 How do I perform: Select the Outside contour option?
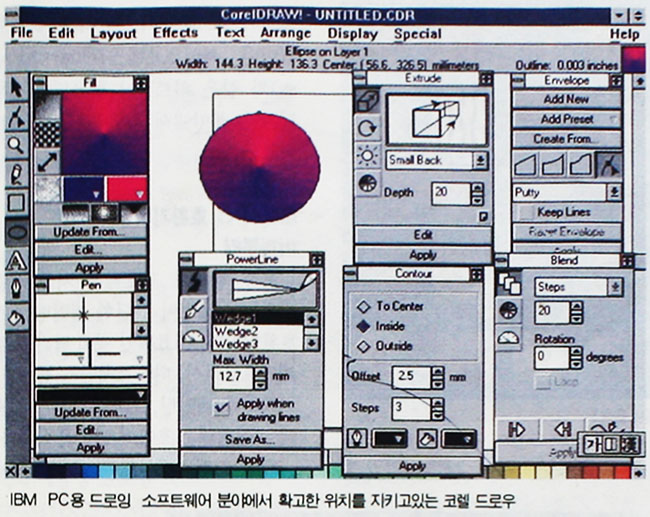pos(384,346)
